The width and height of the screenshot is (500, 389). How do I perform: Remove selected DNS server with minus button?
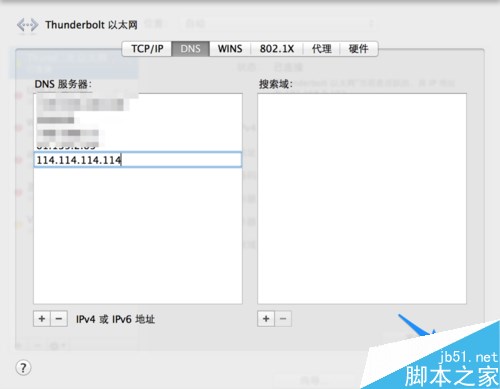point(59,319)
